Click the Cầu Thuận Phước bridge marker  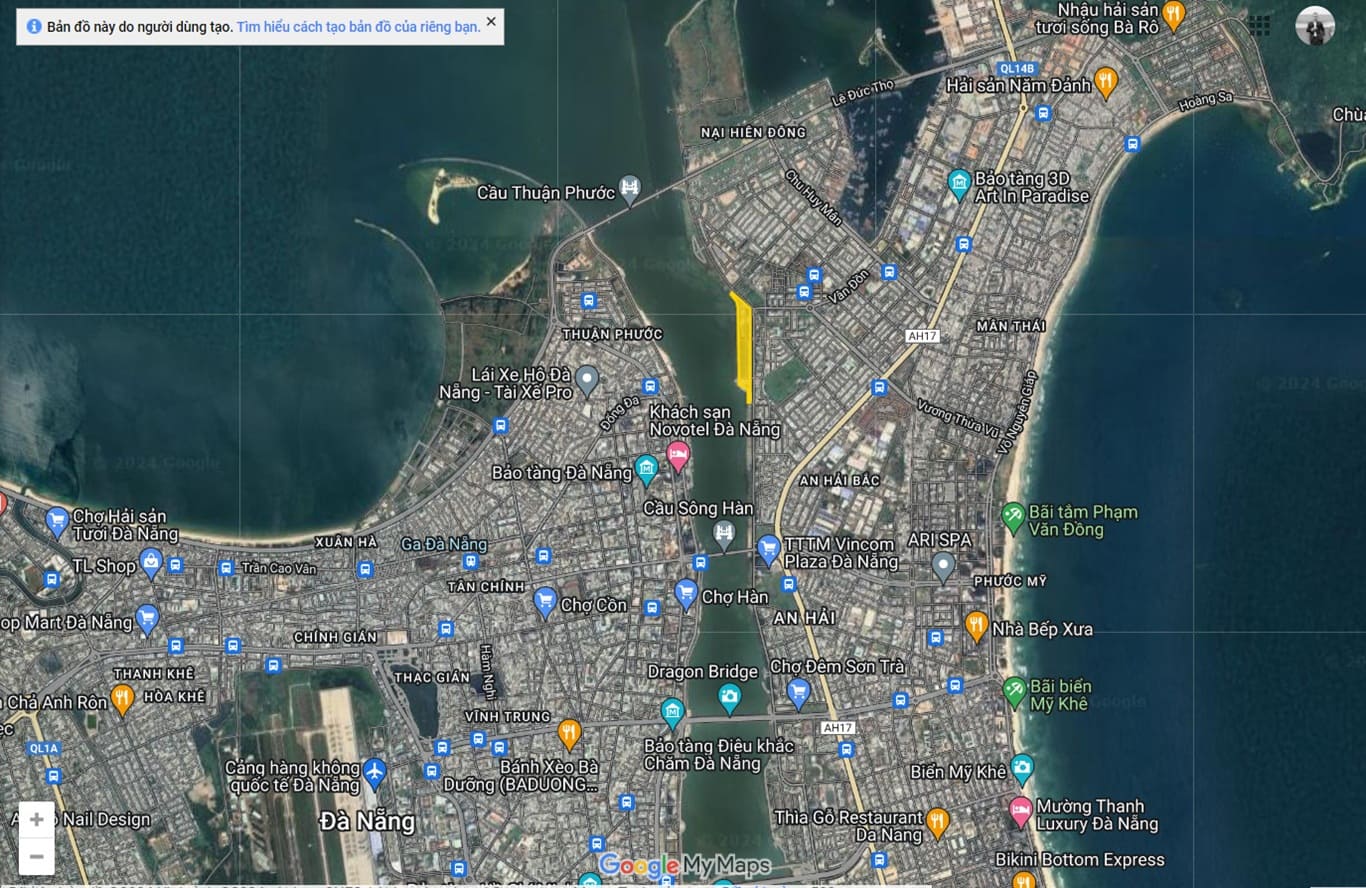coord(629,189)
